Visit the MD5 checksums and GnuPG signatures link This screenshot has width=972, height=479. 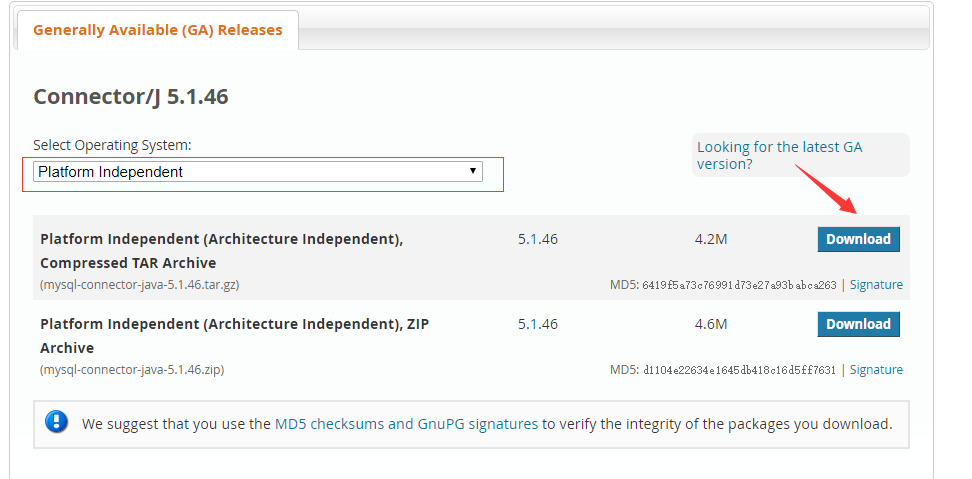point(406,424)
